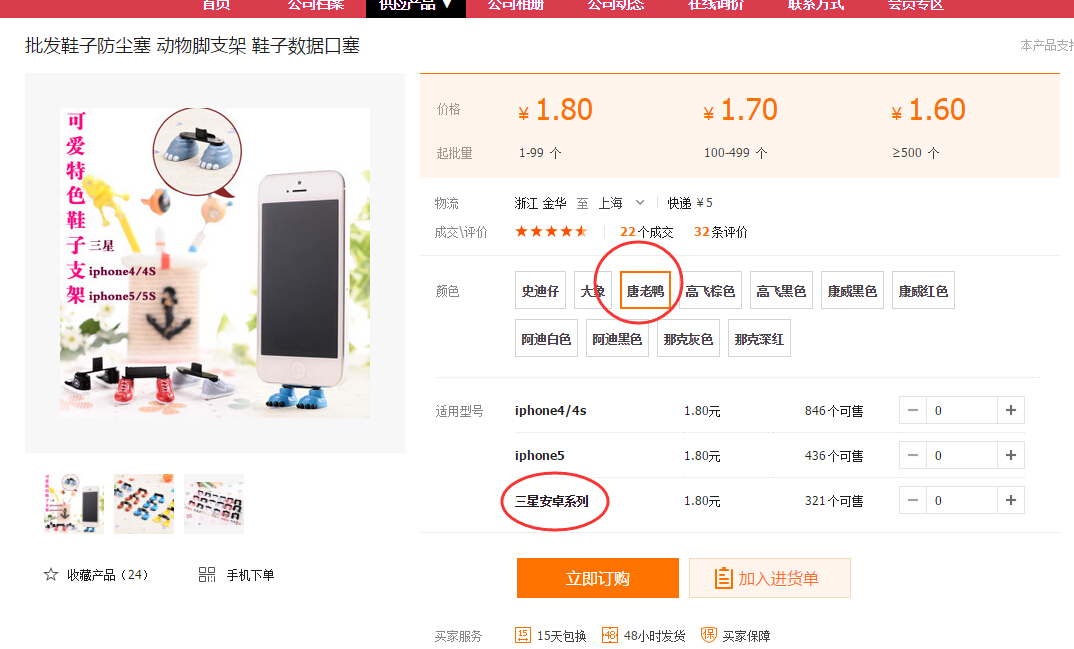1074x649 pixels.
Task: Click the 立即订购 button
Action: [598, 578]
